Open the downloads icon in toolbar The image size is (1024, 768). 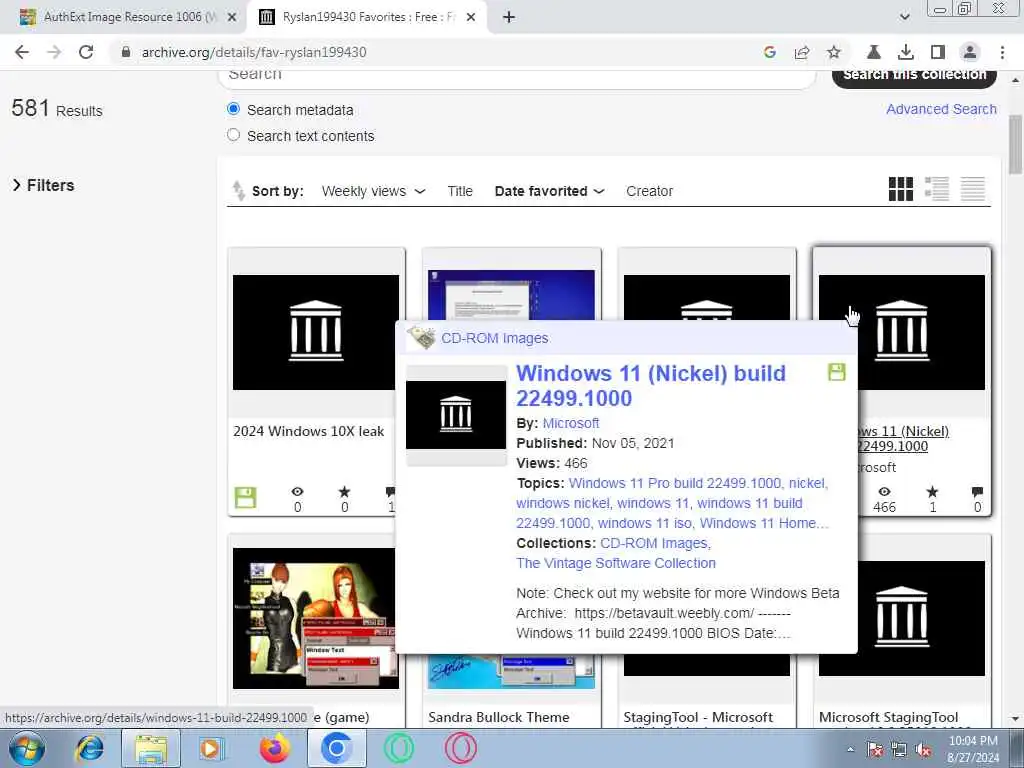[905, 52]
